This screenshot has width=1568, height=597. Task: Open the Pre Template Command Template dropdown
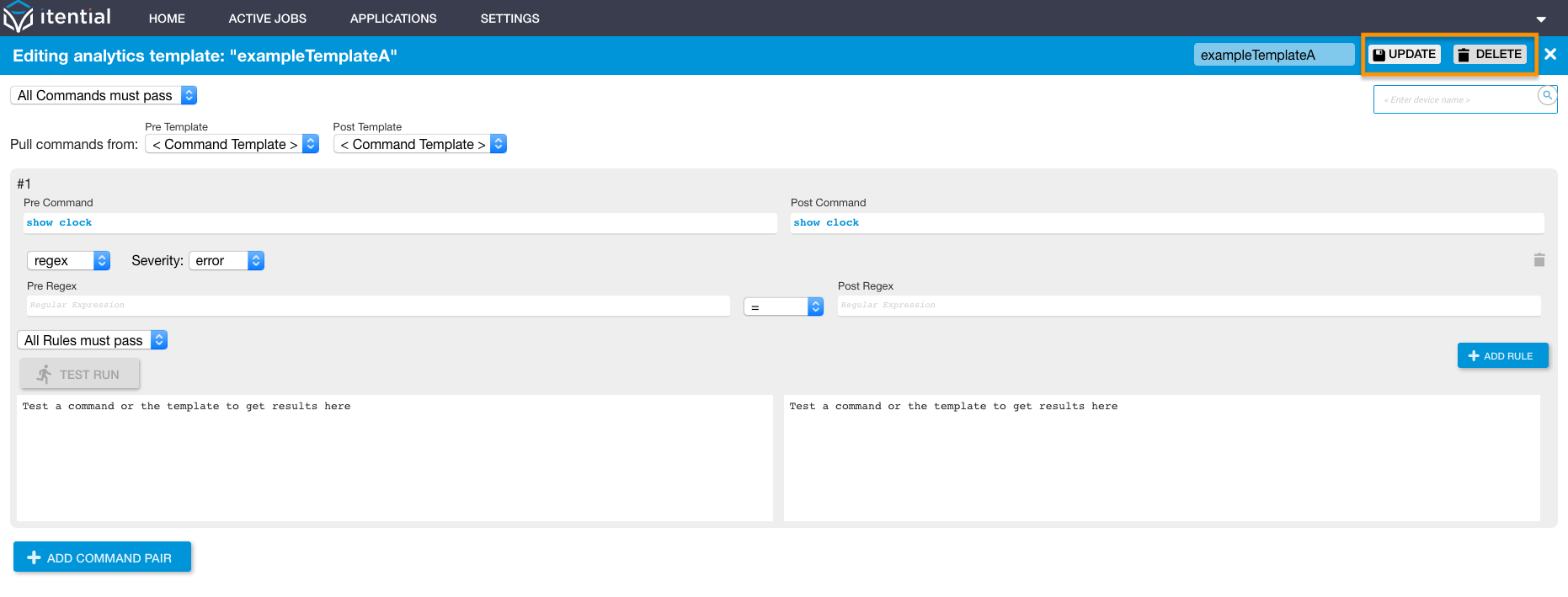(x=232, y=144)
